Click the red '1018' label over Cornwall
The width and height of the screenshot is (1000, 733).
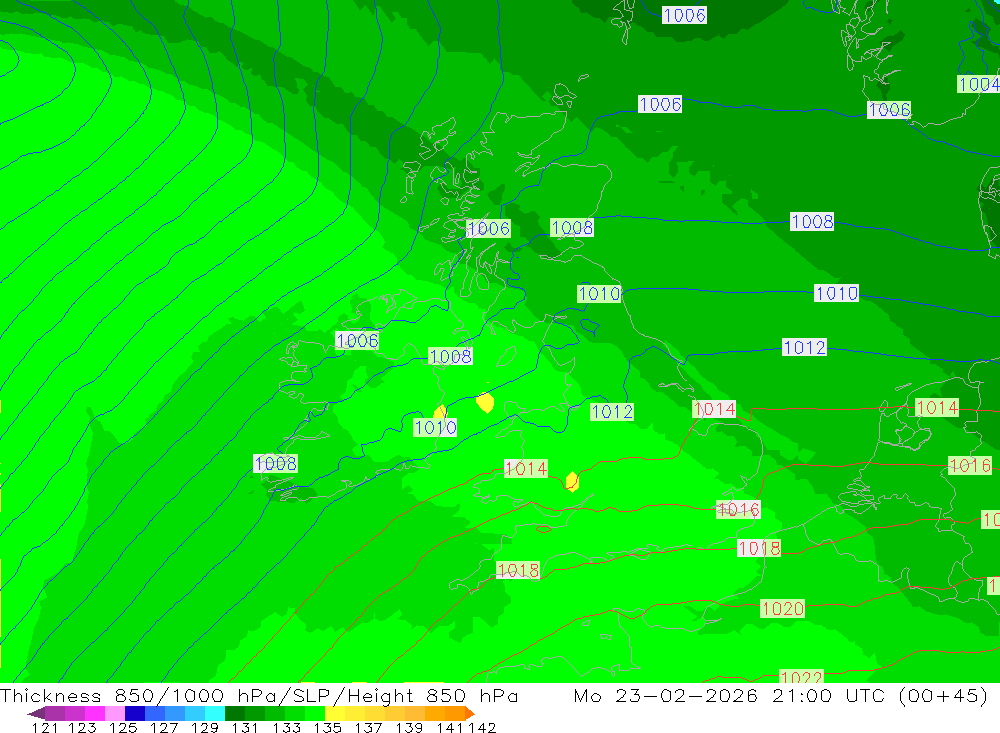click(x=518, y=570)
